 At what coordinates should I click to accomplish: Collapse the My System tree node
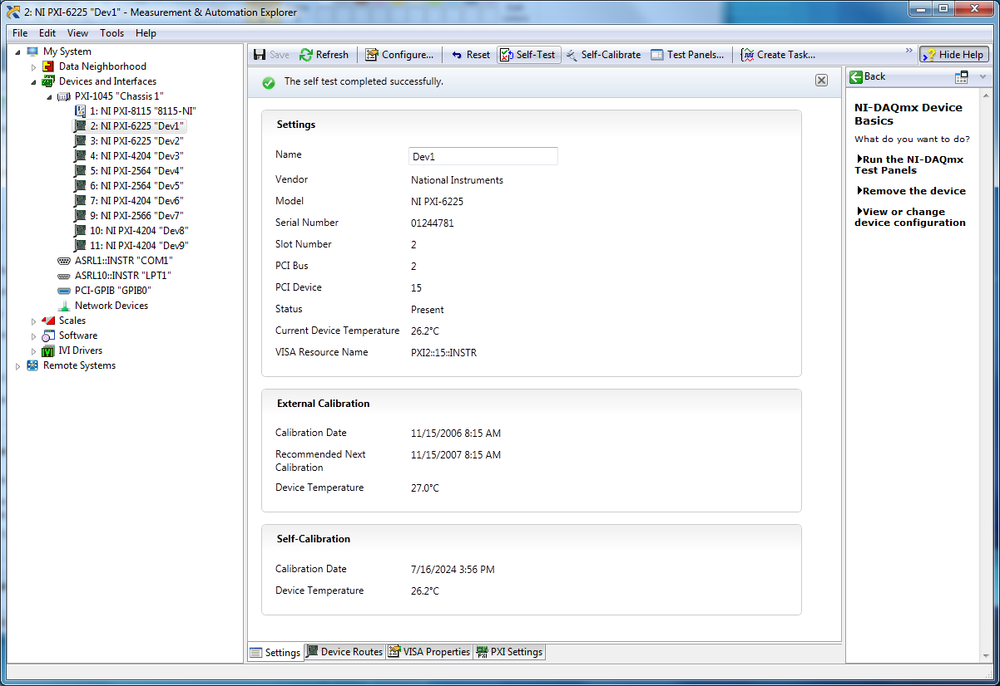18,52
